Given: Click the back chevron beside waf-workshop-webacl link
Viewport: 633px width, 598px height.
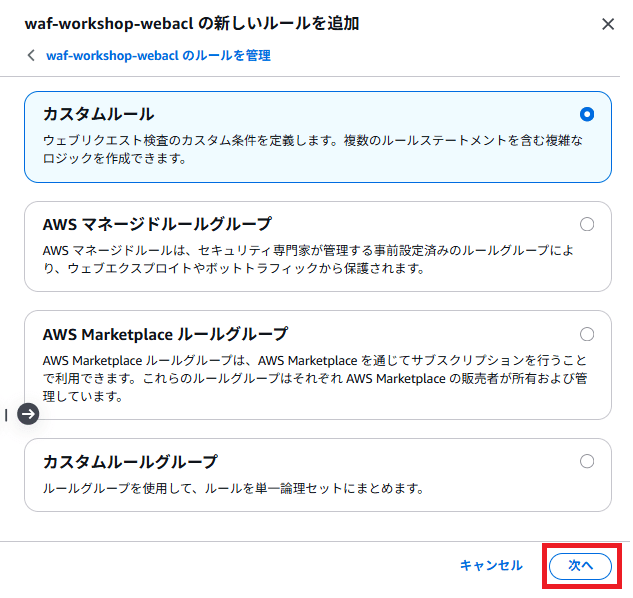Looking at the screenshot, I should coord(31,55).
